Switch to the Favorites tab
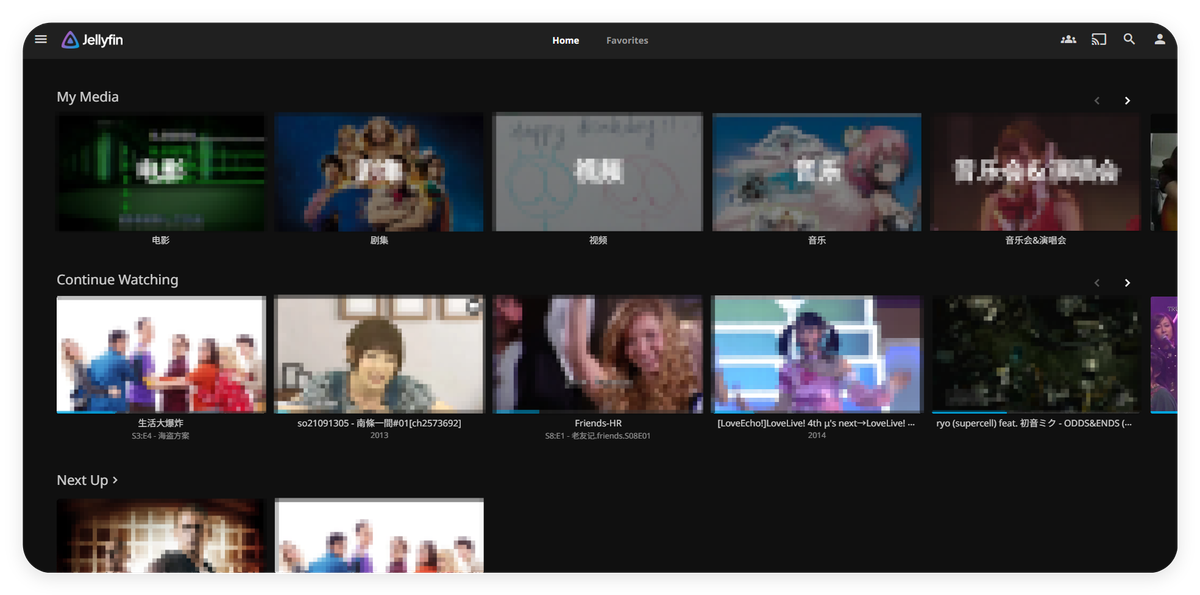Viewport: 1200px width, 595px height. [x=627, y=40]
